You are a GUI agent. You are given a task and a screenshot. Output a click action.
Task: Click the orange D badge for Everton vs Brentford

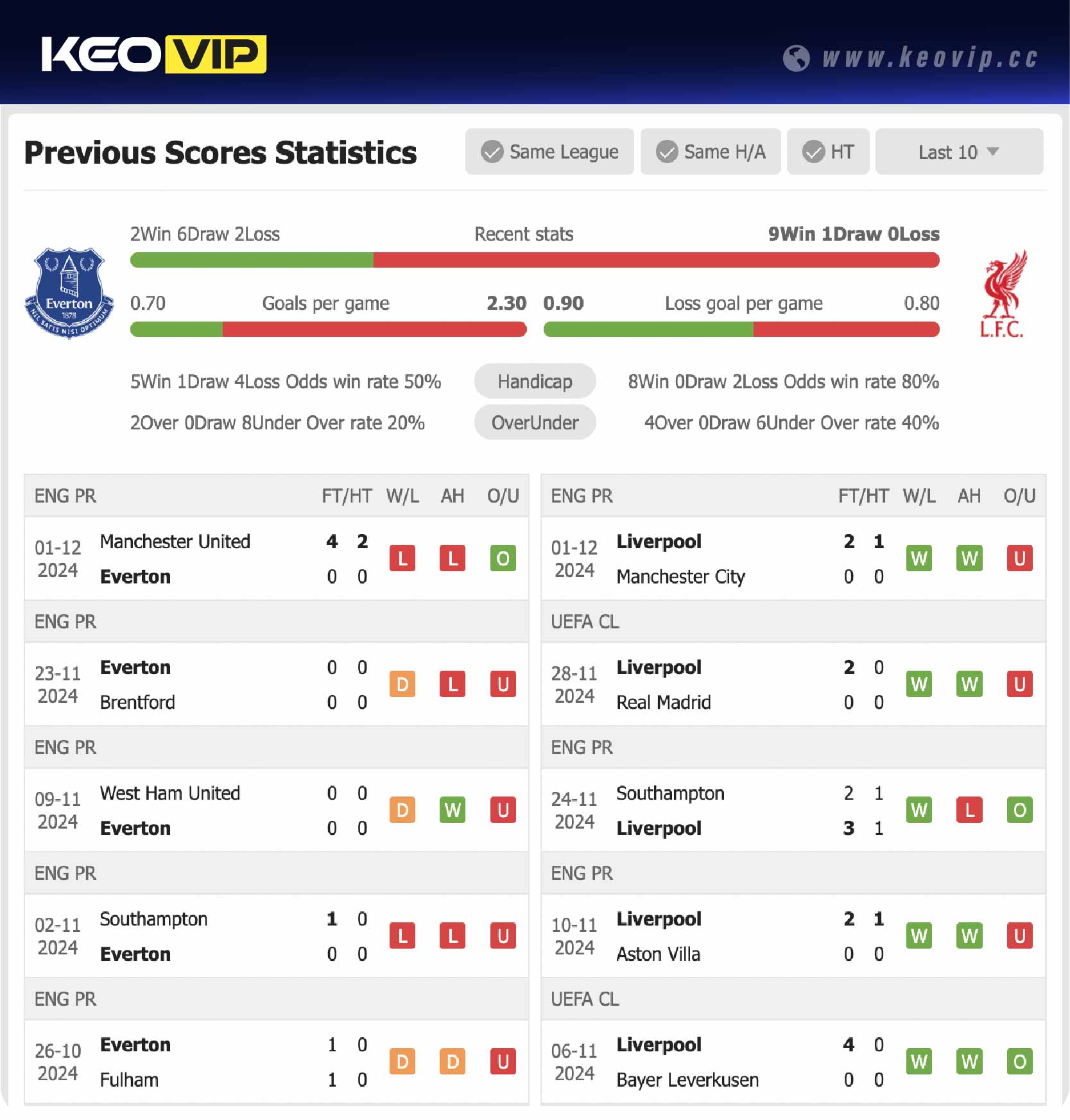[402, 684]
